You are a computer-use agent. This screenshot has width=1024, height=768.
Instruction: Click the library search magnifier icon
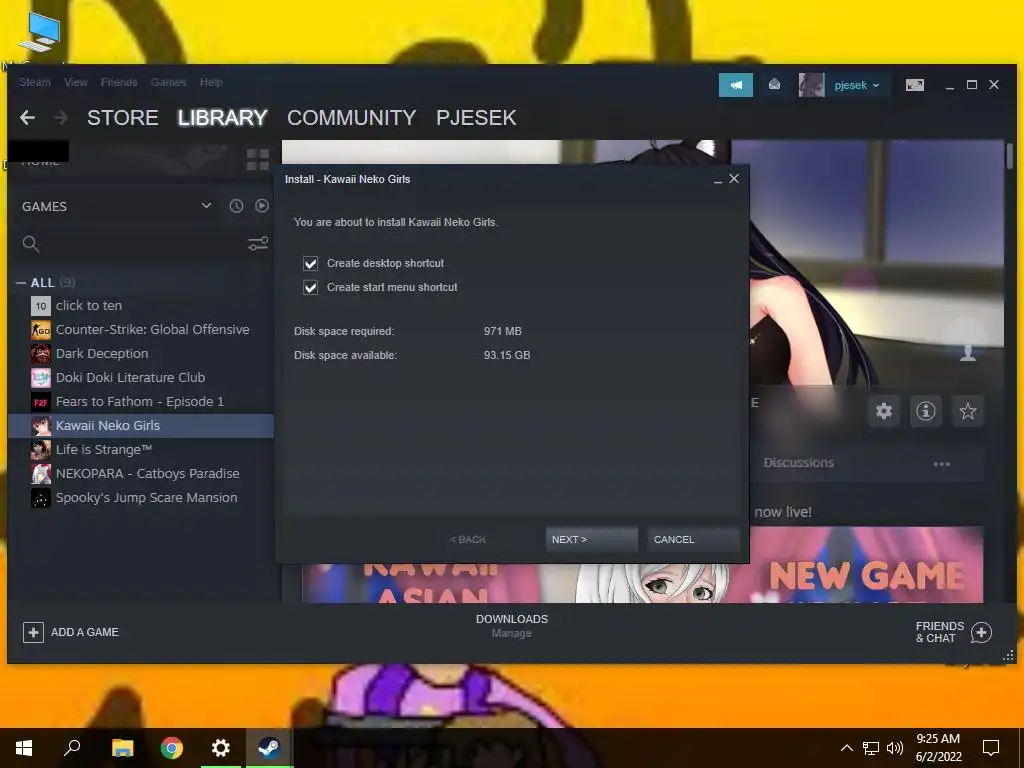tap(31, 244)
